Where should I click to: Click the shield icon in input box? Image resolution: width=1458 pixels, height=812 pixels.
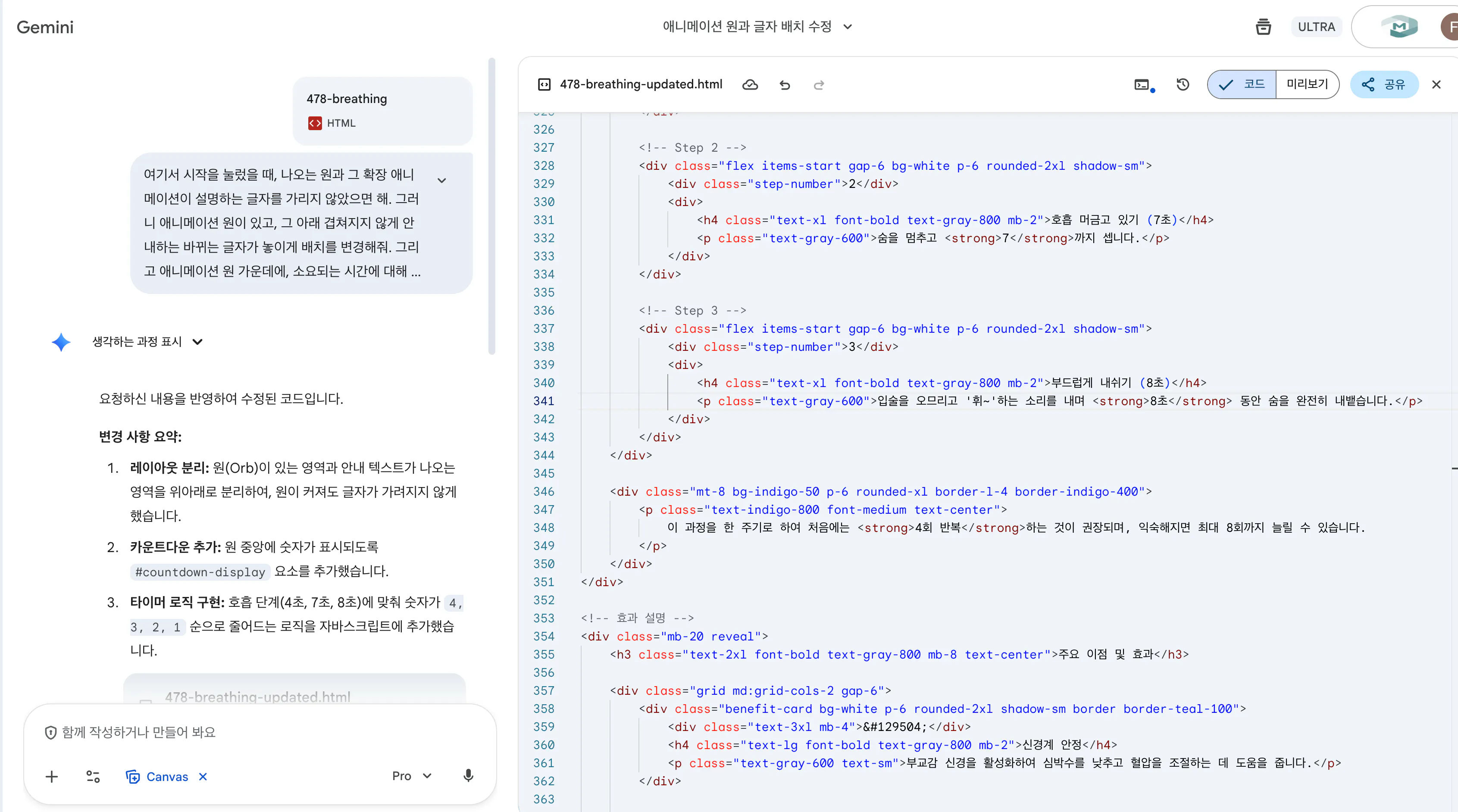pos(50,732)
